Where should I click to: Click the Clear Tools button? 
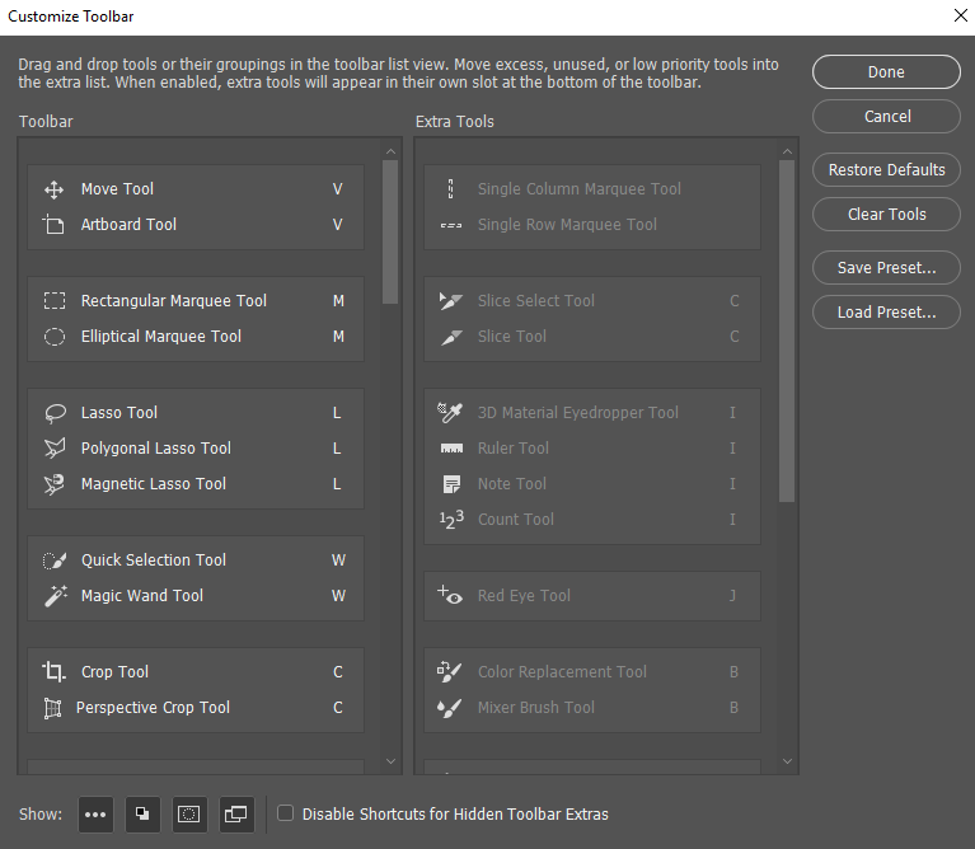886,214
